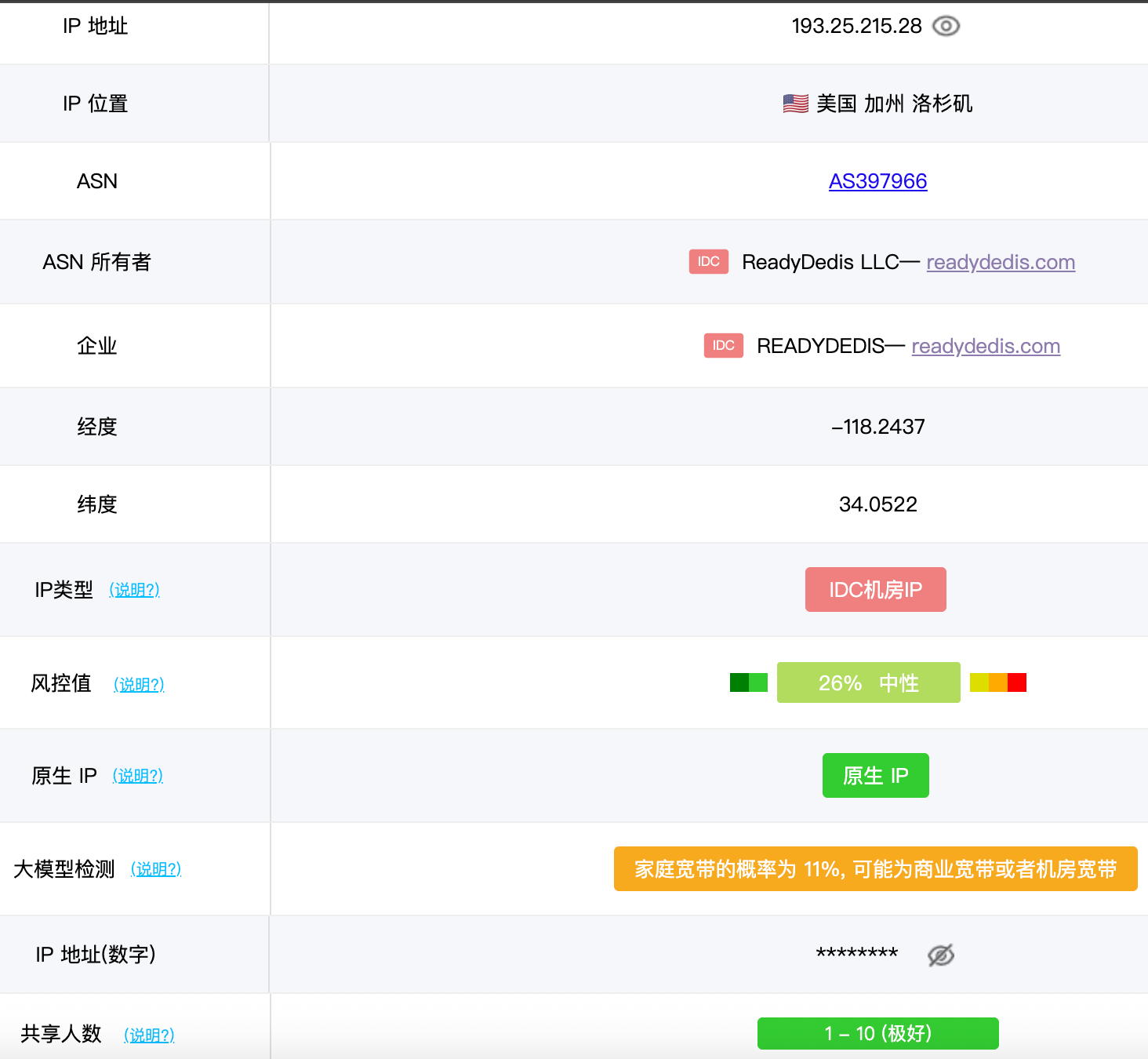Open large-model detection explanation link
The image size is (1148, 1059).
coord(156,869)
